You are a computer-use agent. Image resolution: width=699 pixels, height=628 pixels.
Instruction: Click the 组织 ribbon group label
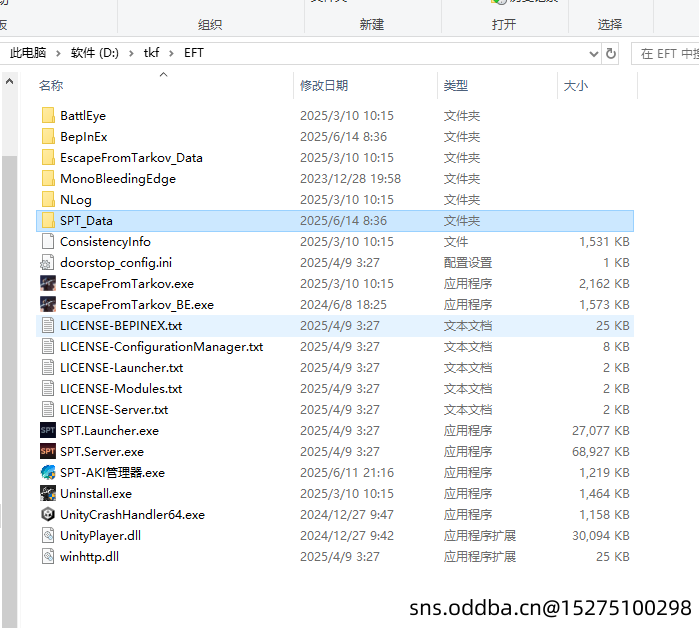tap(210, 25)
